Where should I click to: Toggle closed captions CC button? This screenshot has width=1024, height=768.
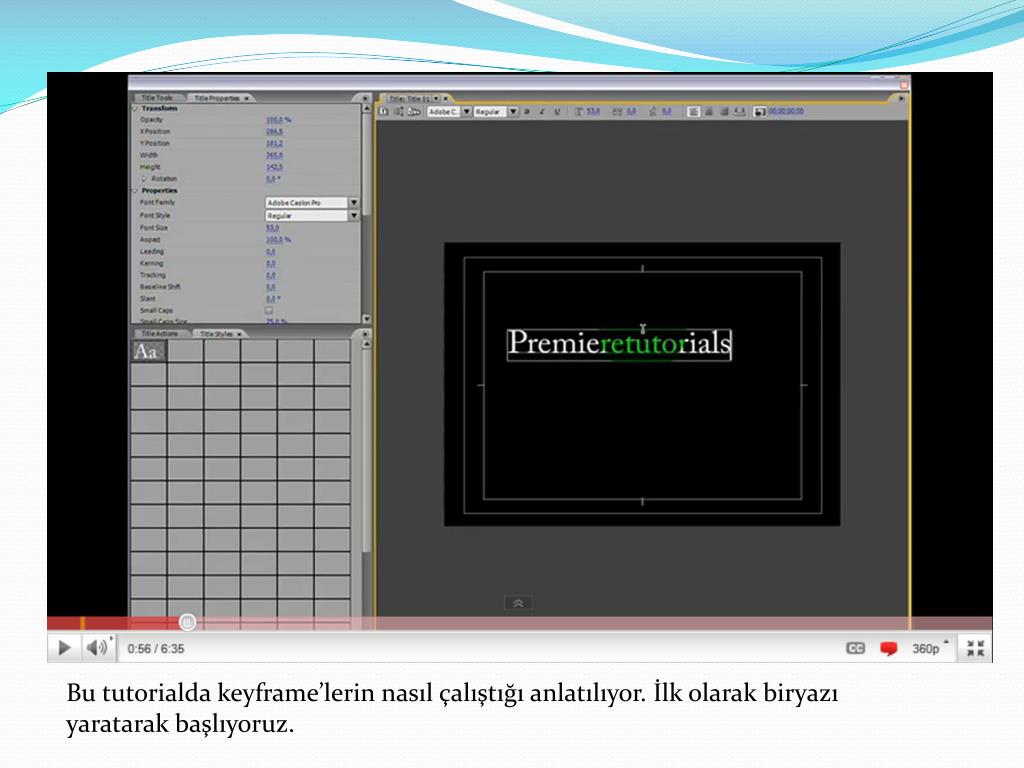point(856,648)
